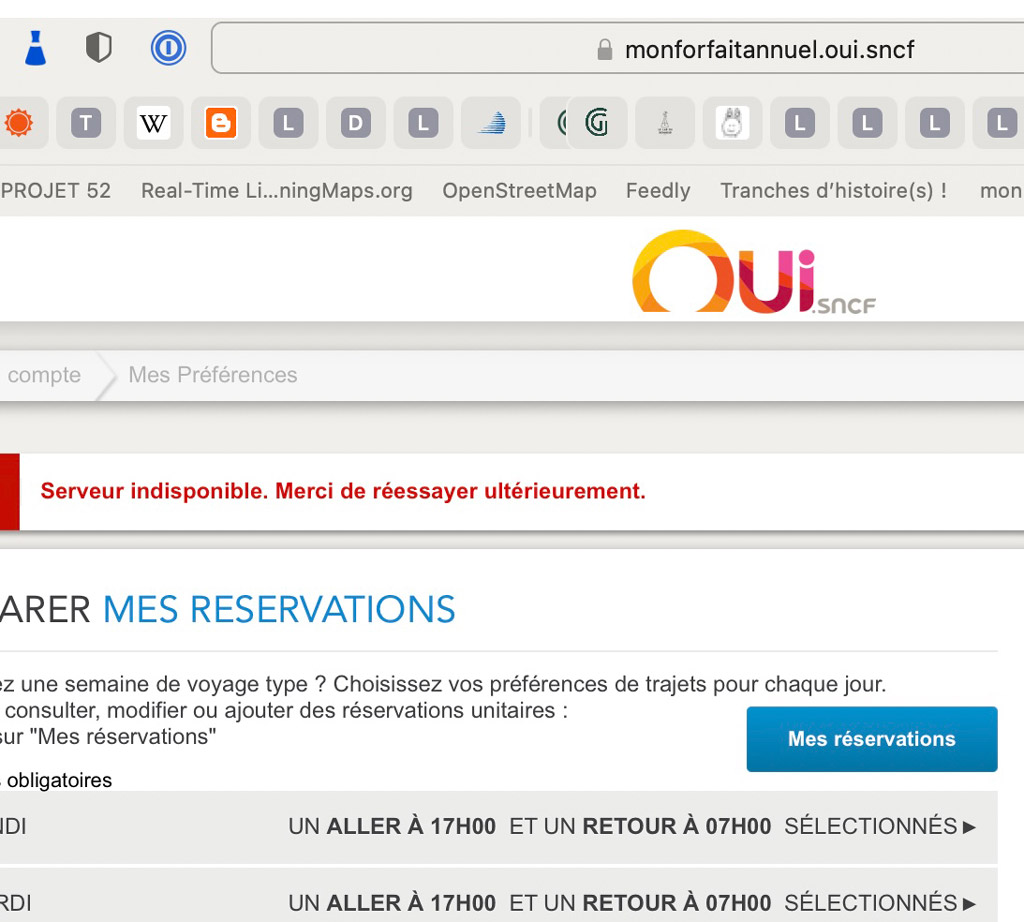Switch to the orange sun pinned tab

[x=19, y=123]
